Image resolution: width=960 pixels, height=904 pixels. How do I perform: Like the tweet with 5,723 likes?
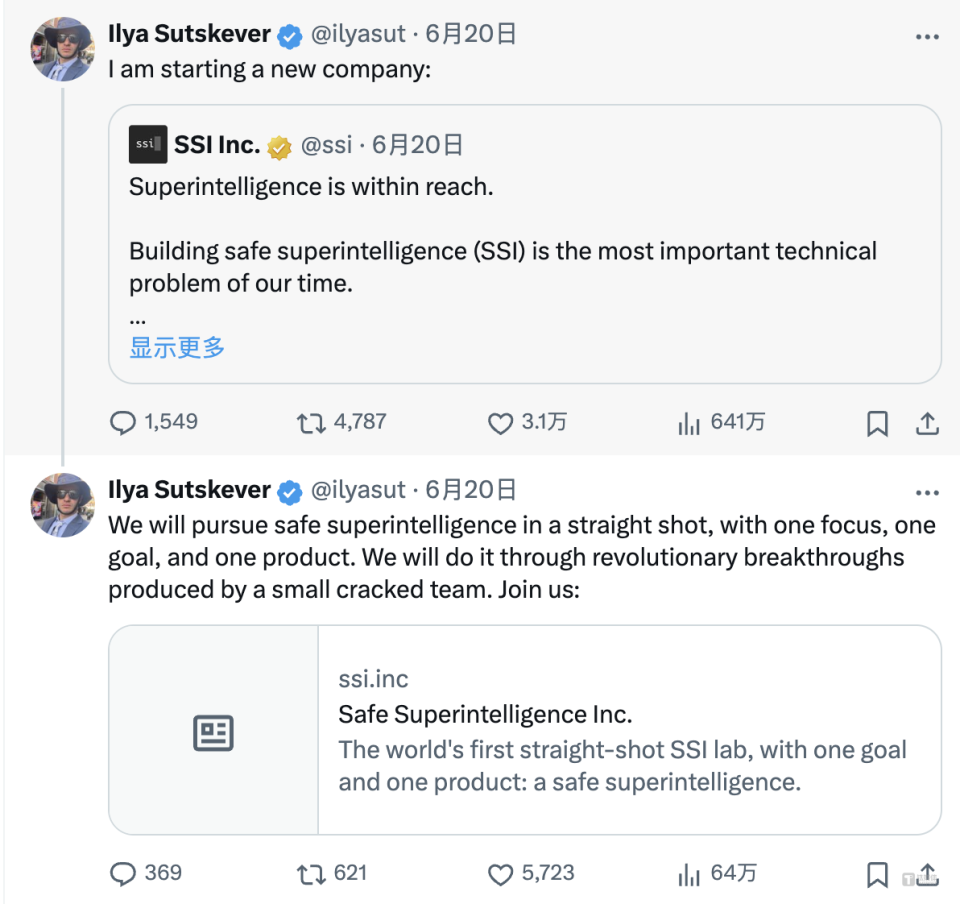[500, 873]
